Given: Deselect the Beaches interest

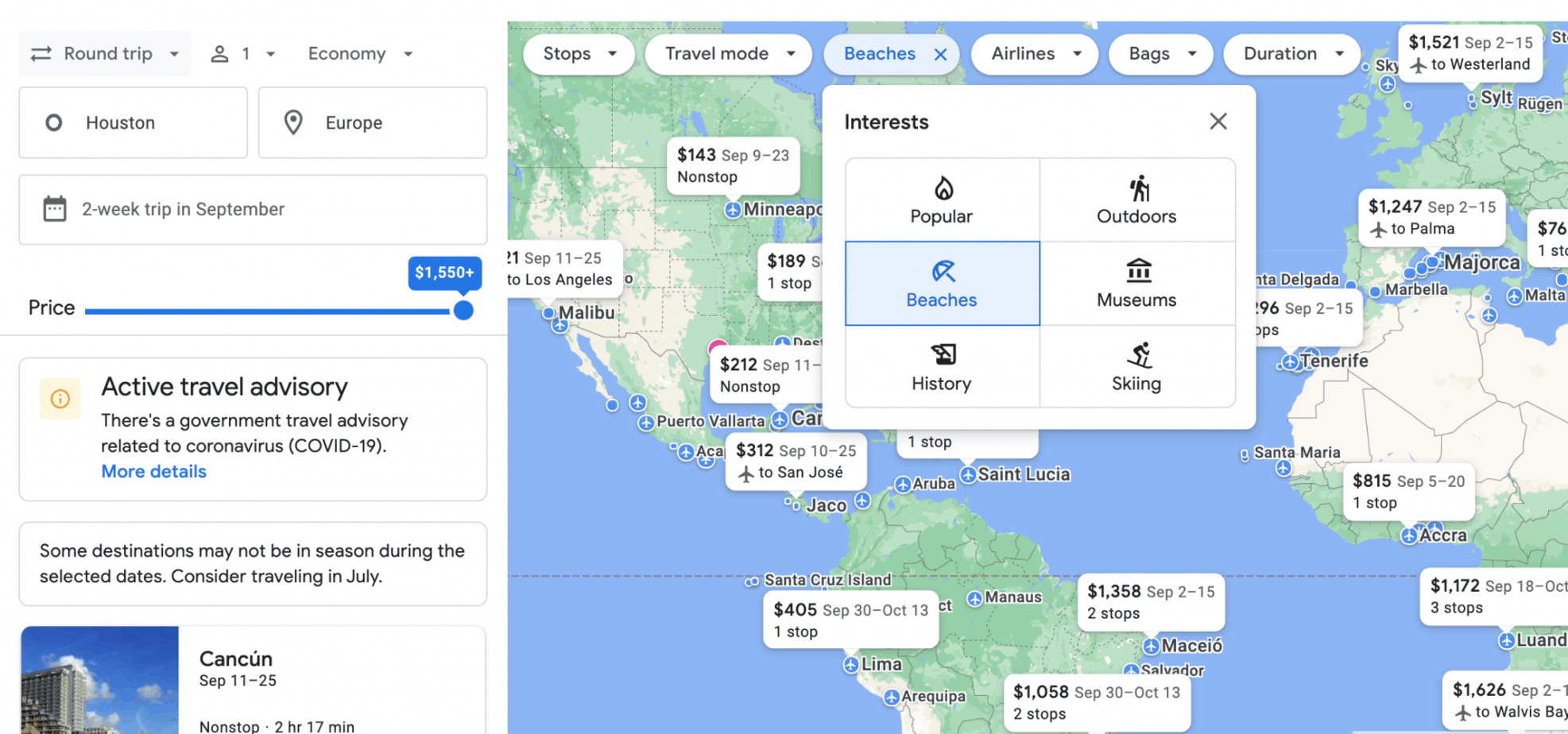Looking at the screenshot, I should (941, 283).
